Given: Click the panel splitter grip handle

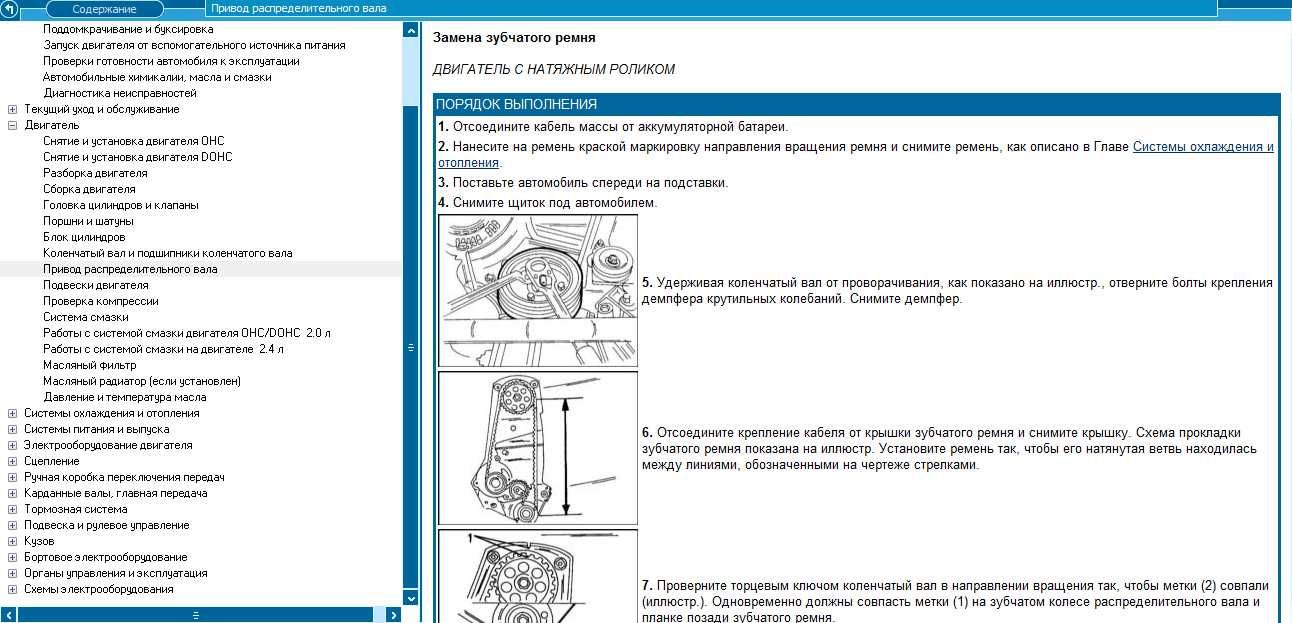Looking at the screenshot, I should 410,348.
